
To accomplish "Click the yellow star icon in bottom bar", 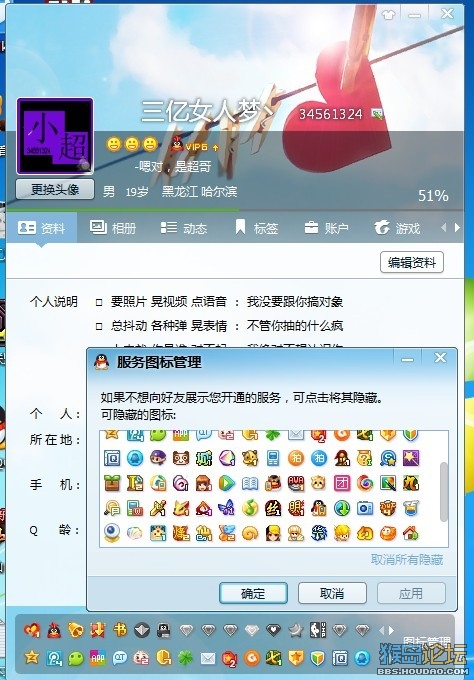I will [32, 658].
